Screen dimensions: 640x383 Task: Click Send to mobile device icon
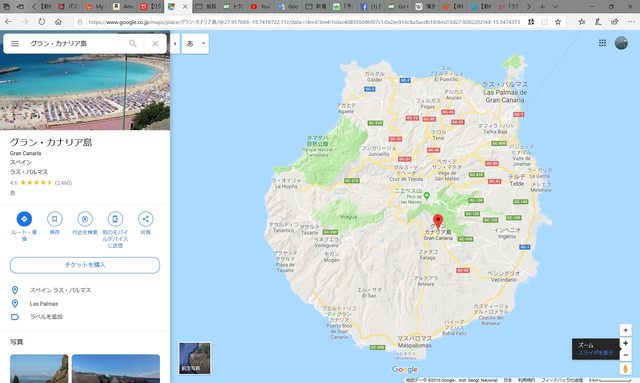(115, 219)
